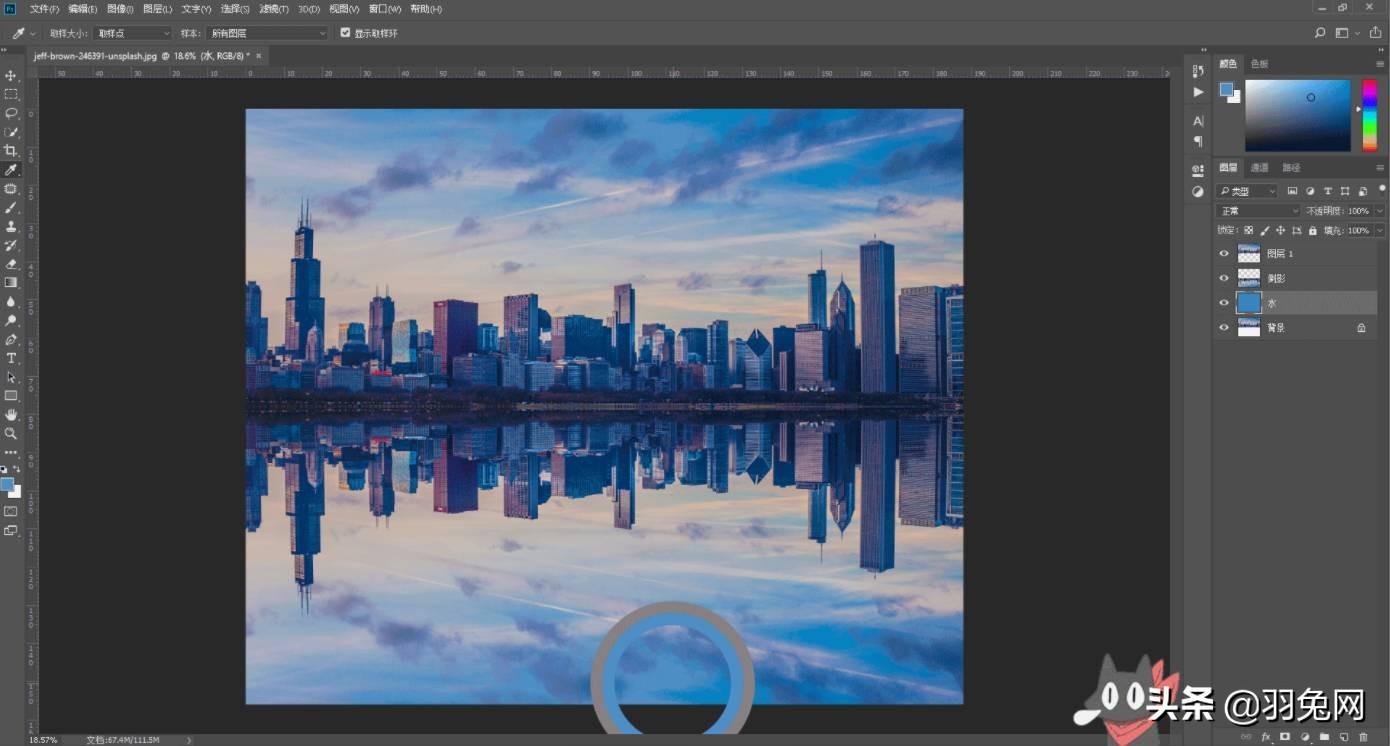Open layer filter 类型 dropdown
Image resolution: width=1390 pixels, height=746 pixels.
coord(1247,191)
